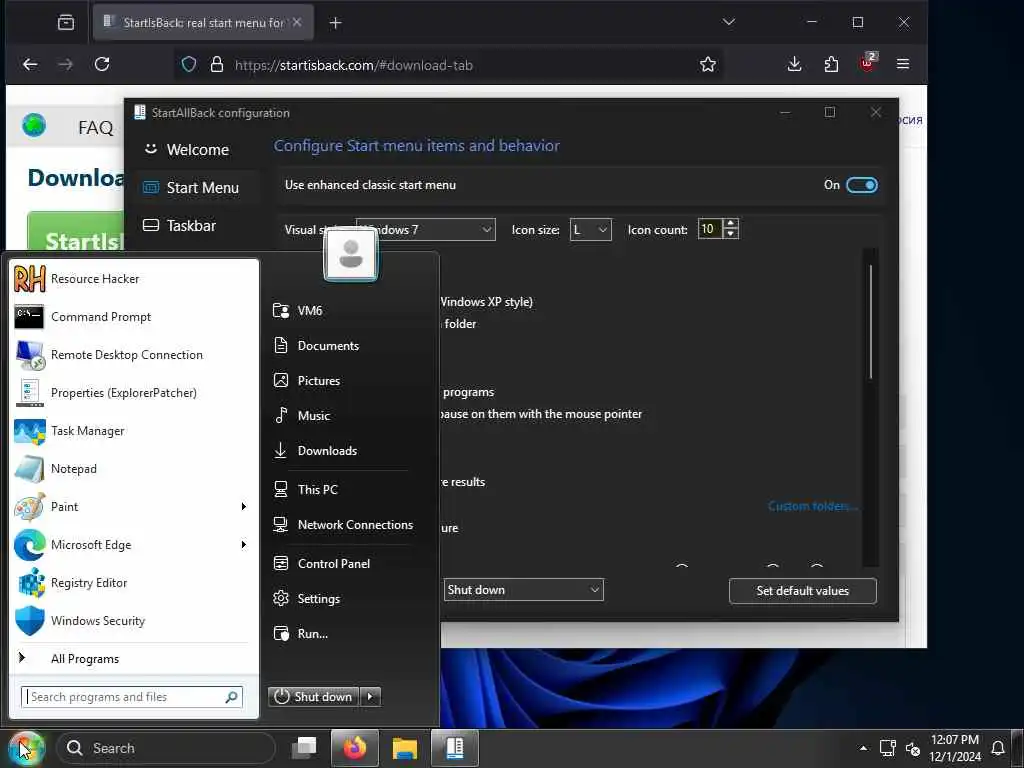This screenshot has width=1024, height=768.
Task: Select the Taskbar section
Action: click(197, 225)
